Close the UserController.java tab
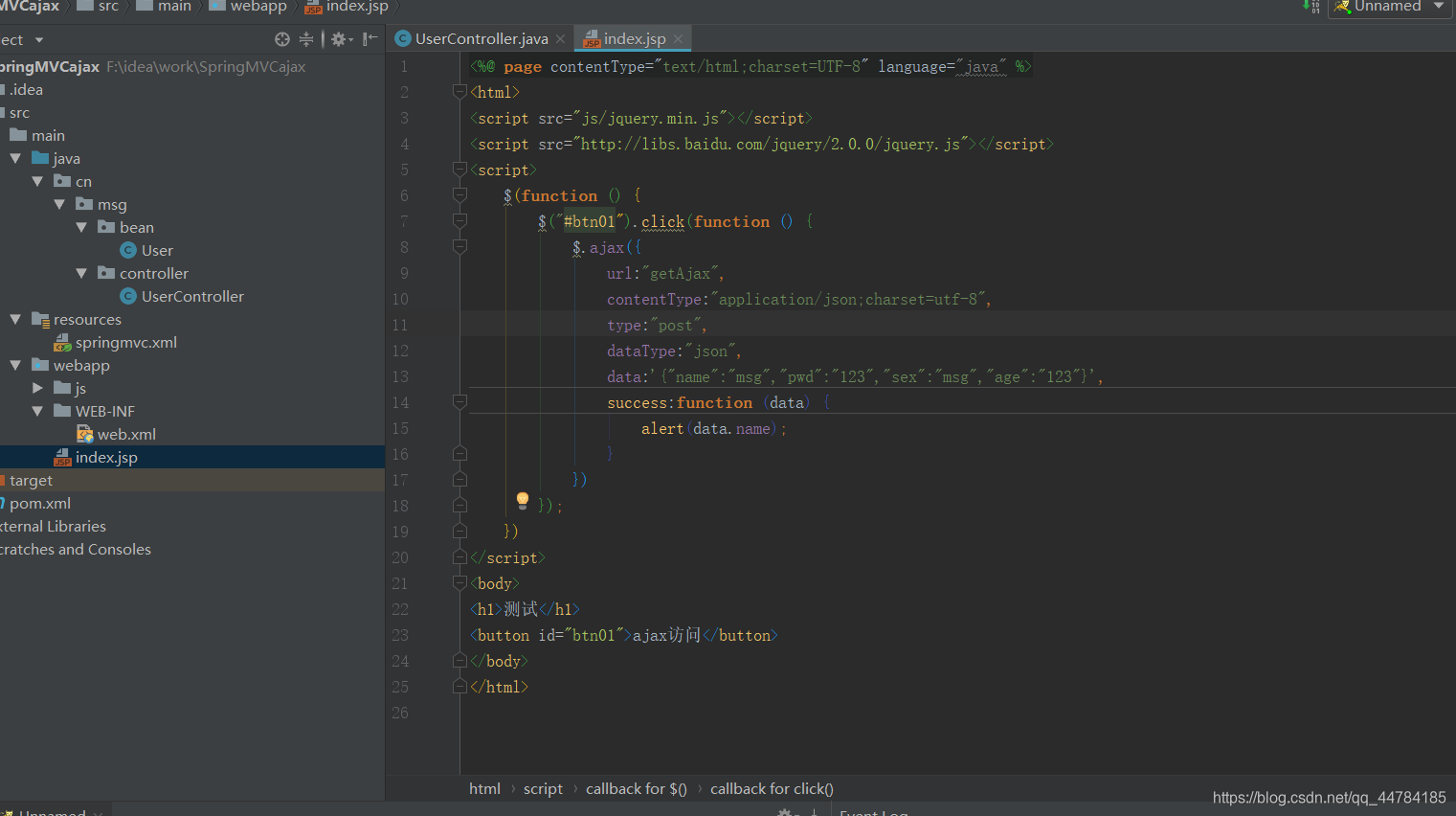The width and height of the screenshot is (1456, 816). tap(561, 39)
